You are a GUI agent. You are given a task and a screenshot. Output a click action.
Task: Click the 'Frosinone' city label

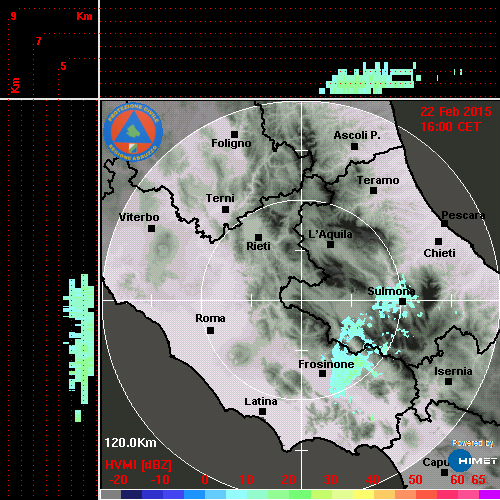pos(326,364)
